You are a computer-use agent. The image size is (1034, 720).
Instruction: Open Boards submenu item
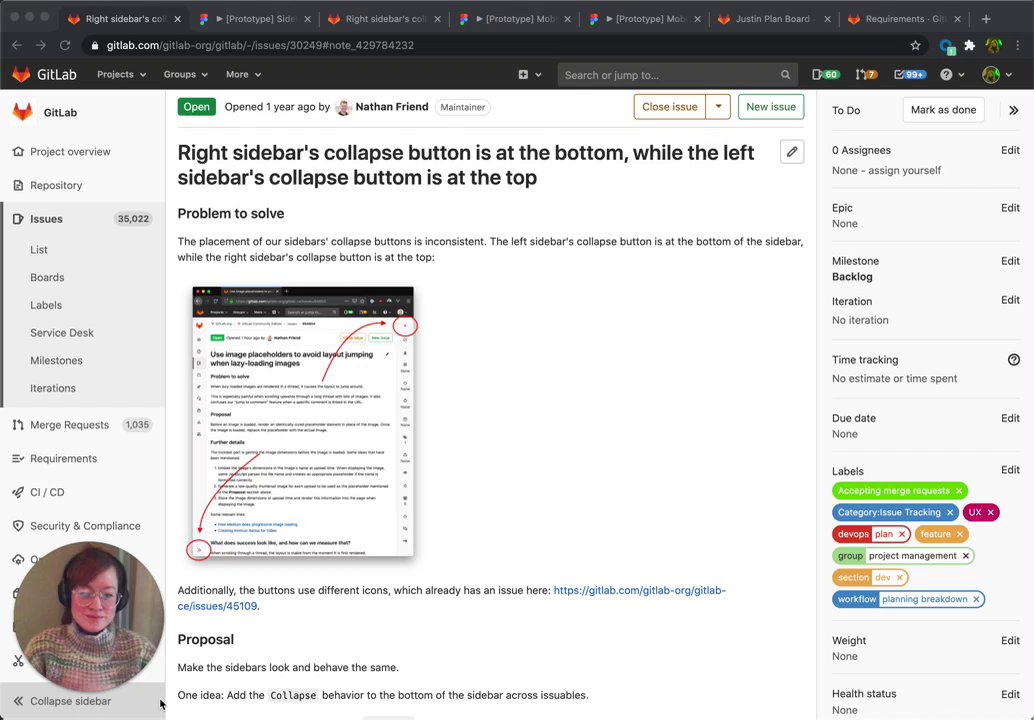coord(47,278)
